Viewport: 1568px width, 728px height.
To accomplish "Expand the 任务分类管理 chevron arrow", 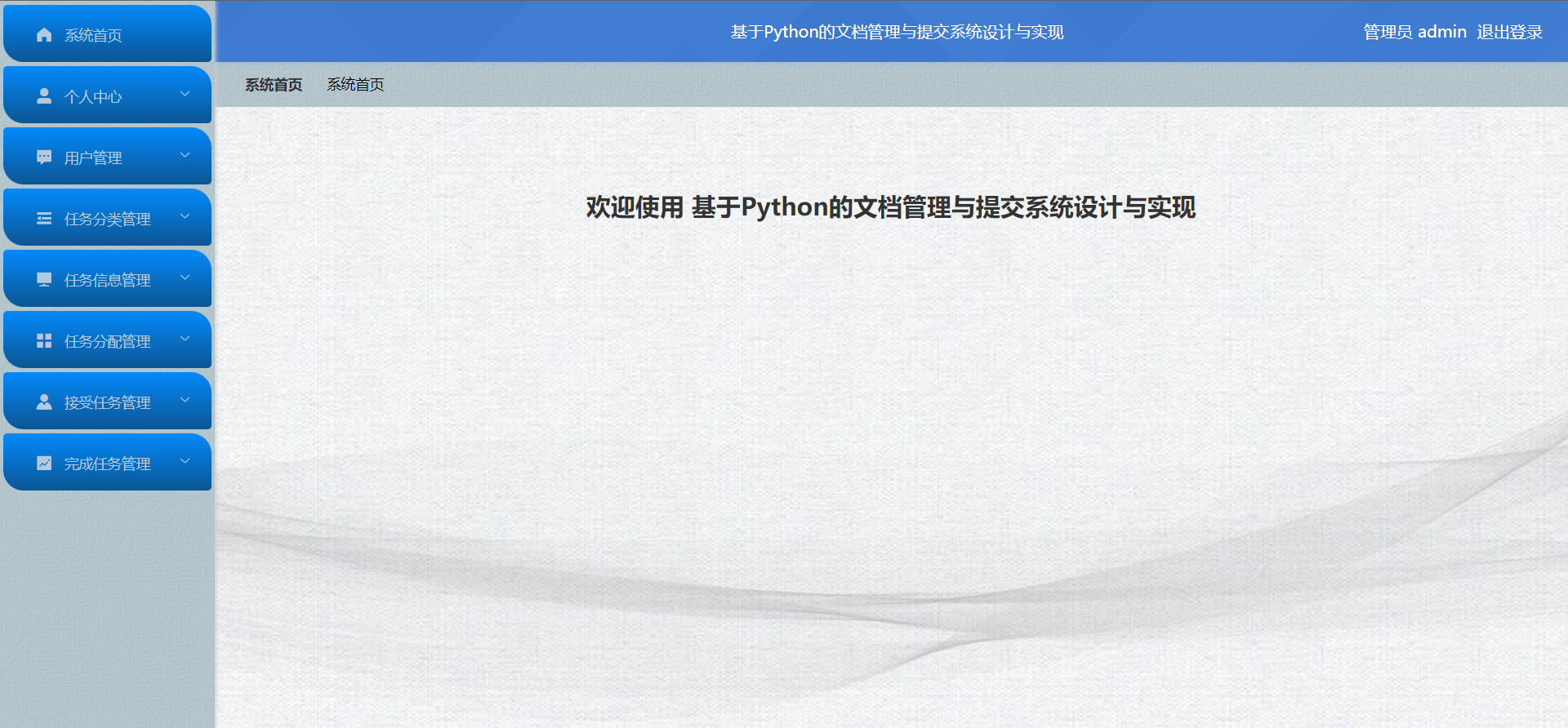I will [185, 216].
